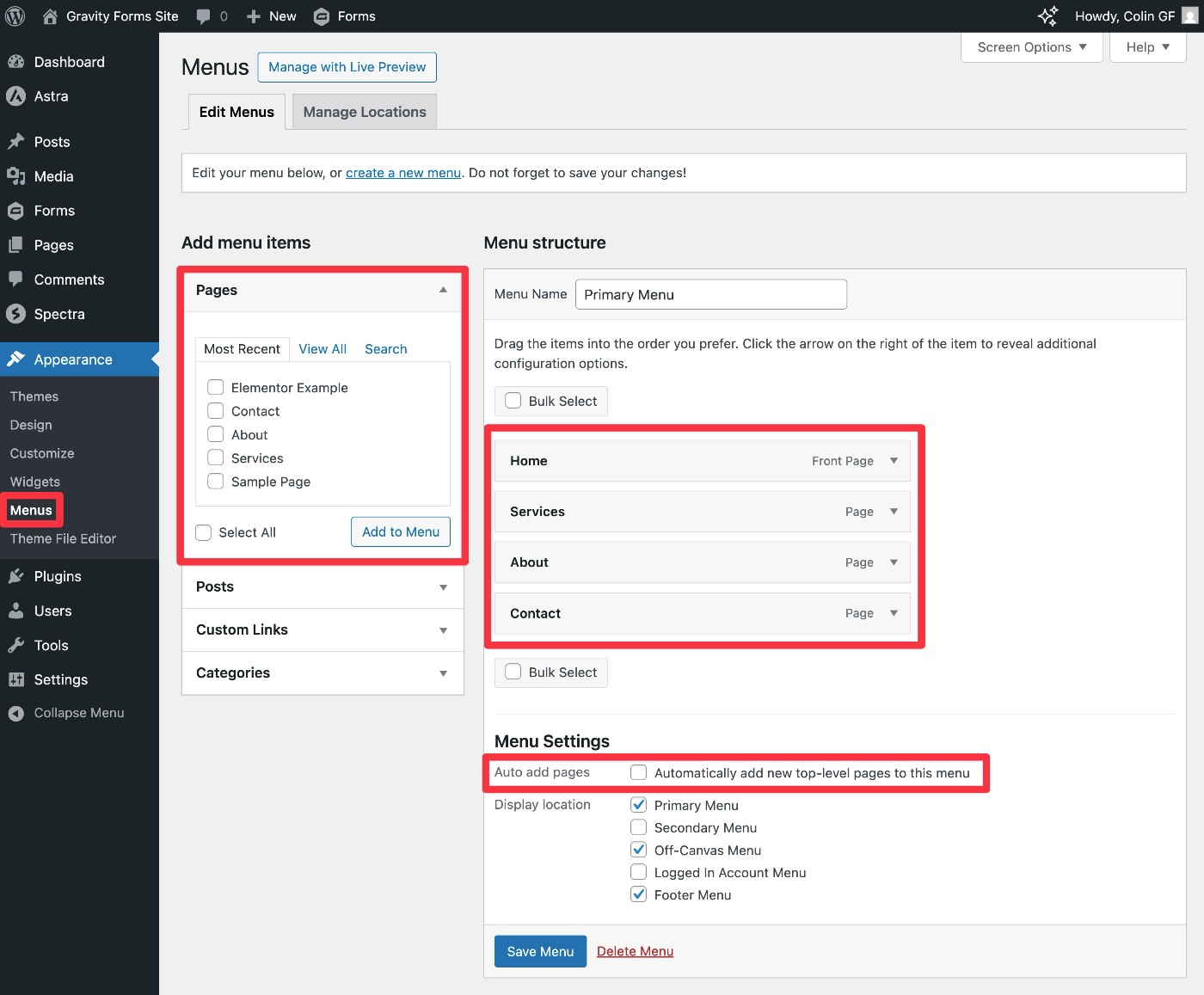Click the AI sparkle icon in top bar
This screenshot has width=1204, height=995.
coord(1047,16)
